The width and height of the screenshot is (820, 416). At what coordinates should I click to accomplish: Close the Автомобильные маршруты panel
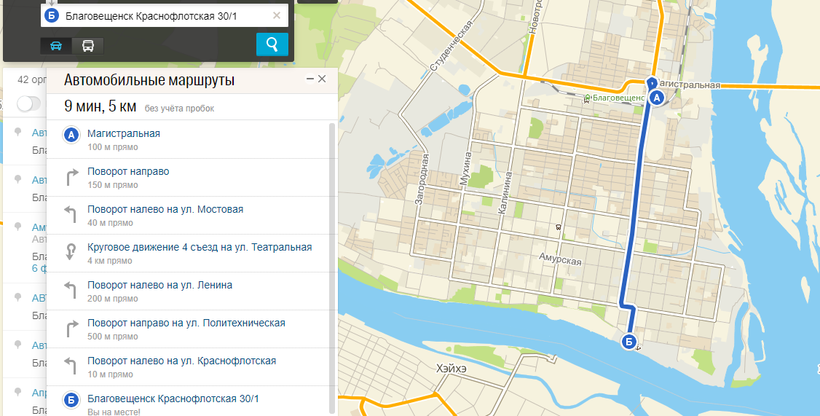pos(322,78)
